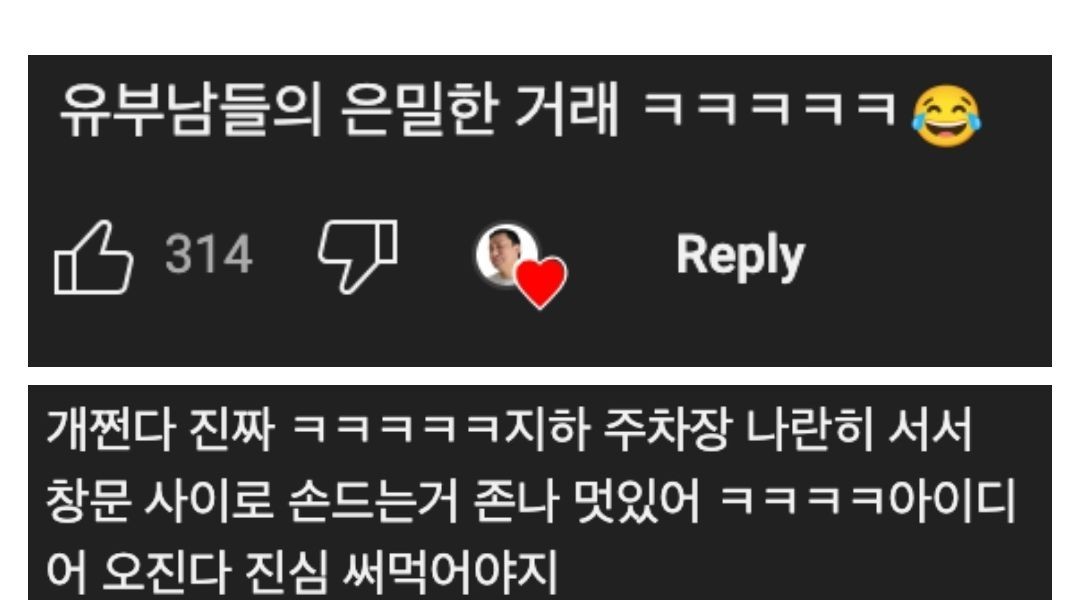
Task: Click 멋있어 in the second comment
Action: [x=636, y=501]
